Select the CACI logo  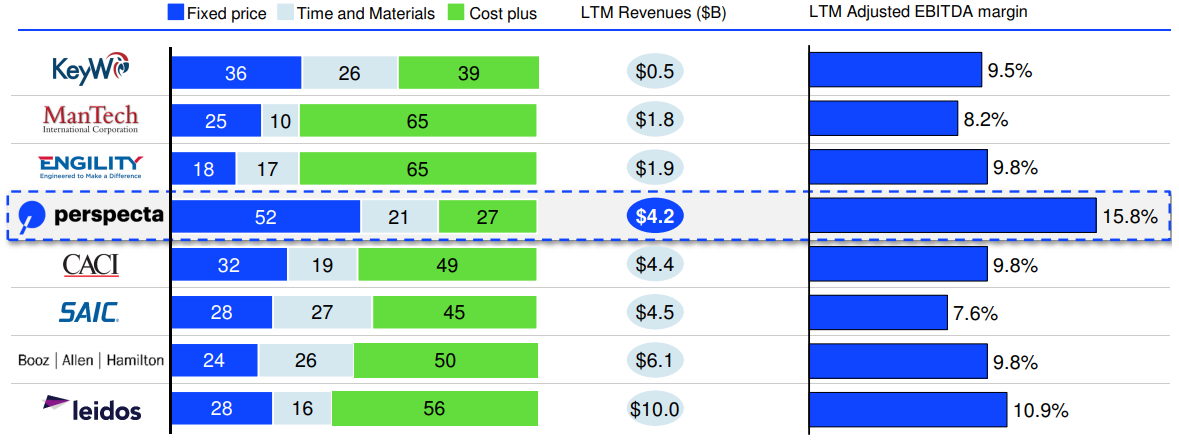(90, 265)
